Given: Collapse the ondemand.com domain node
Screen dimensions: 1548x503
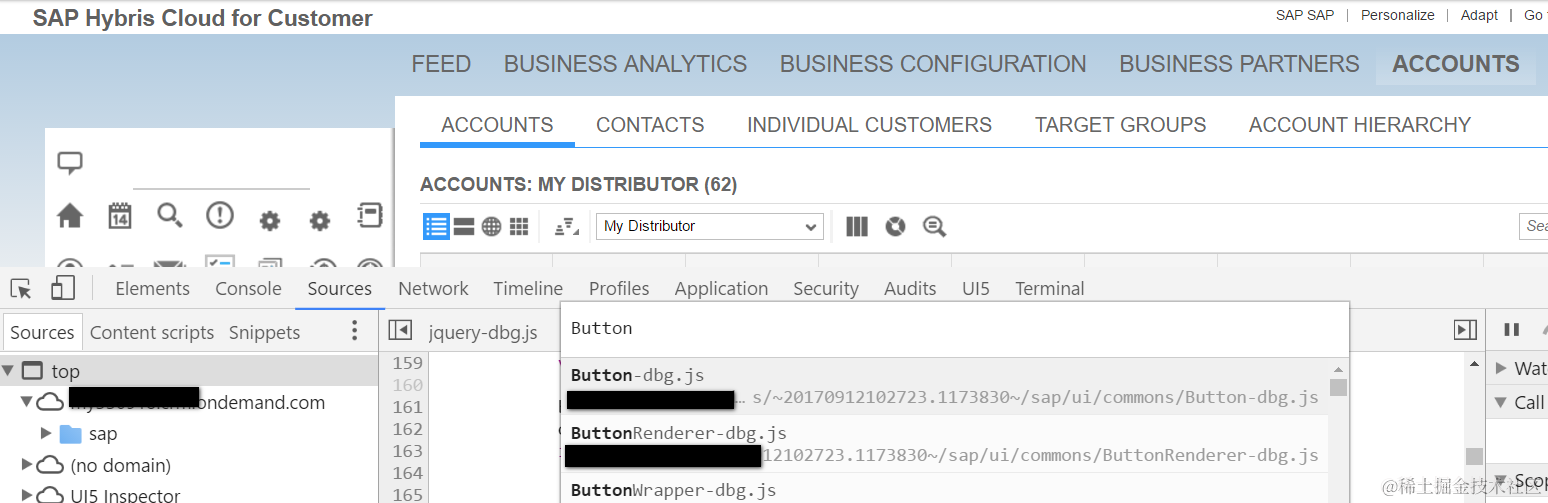Looking at the screenshot, I should coord(26,403).
